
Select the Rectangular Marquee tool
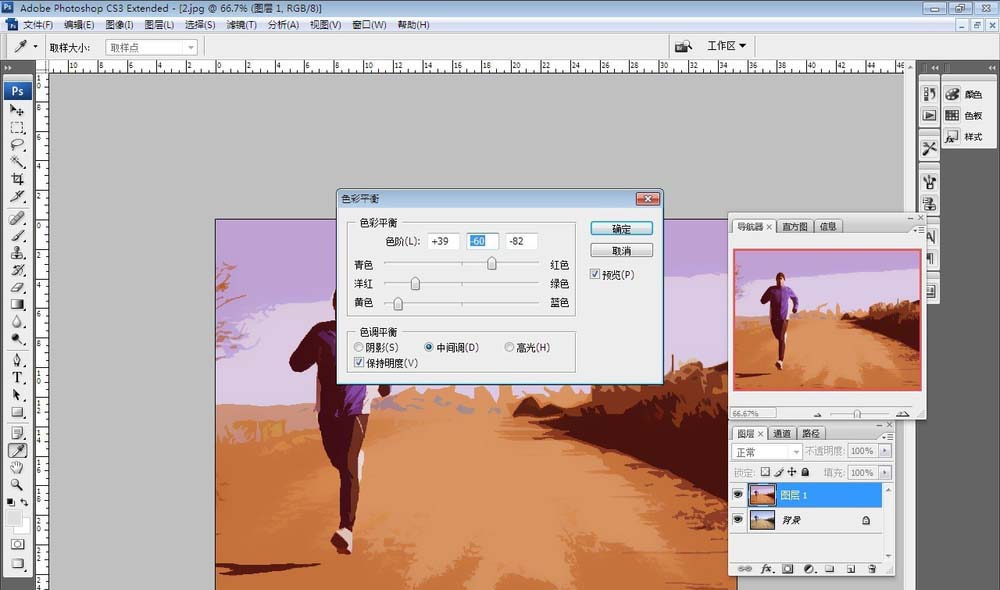pyautogui.click(x=17, y=128)
